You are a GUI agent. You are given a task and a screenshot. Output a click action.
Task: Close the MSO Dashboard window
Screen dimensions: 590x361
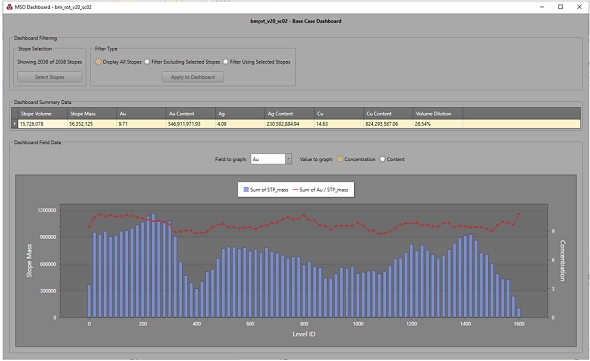(x=579, y=7)
